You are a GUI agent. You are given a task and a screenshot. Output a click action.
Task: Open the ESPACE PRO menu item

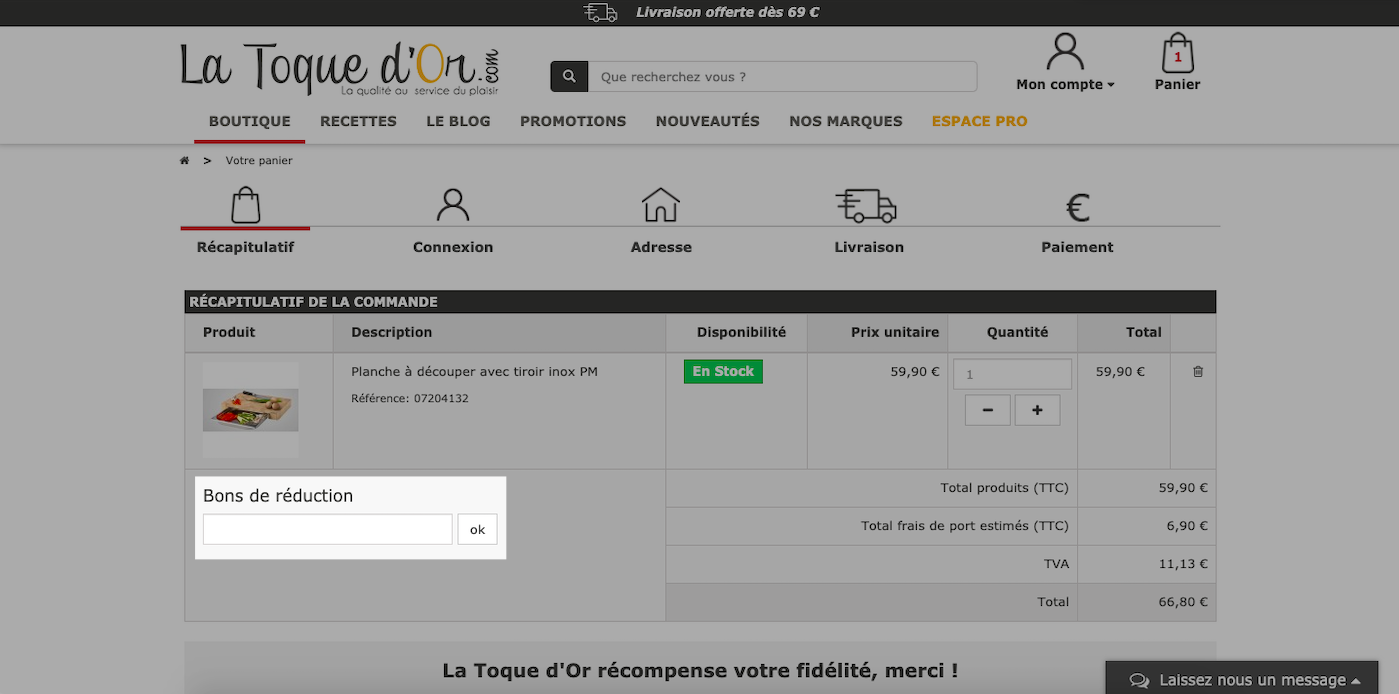[979, 121]
